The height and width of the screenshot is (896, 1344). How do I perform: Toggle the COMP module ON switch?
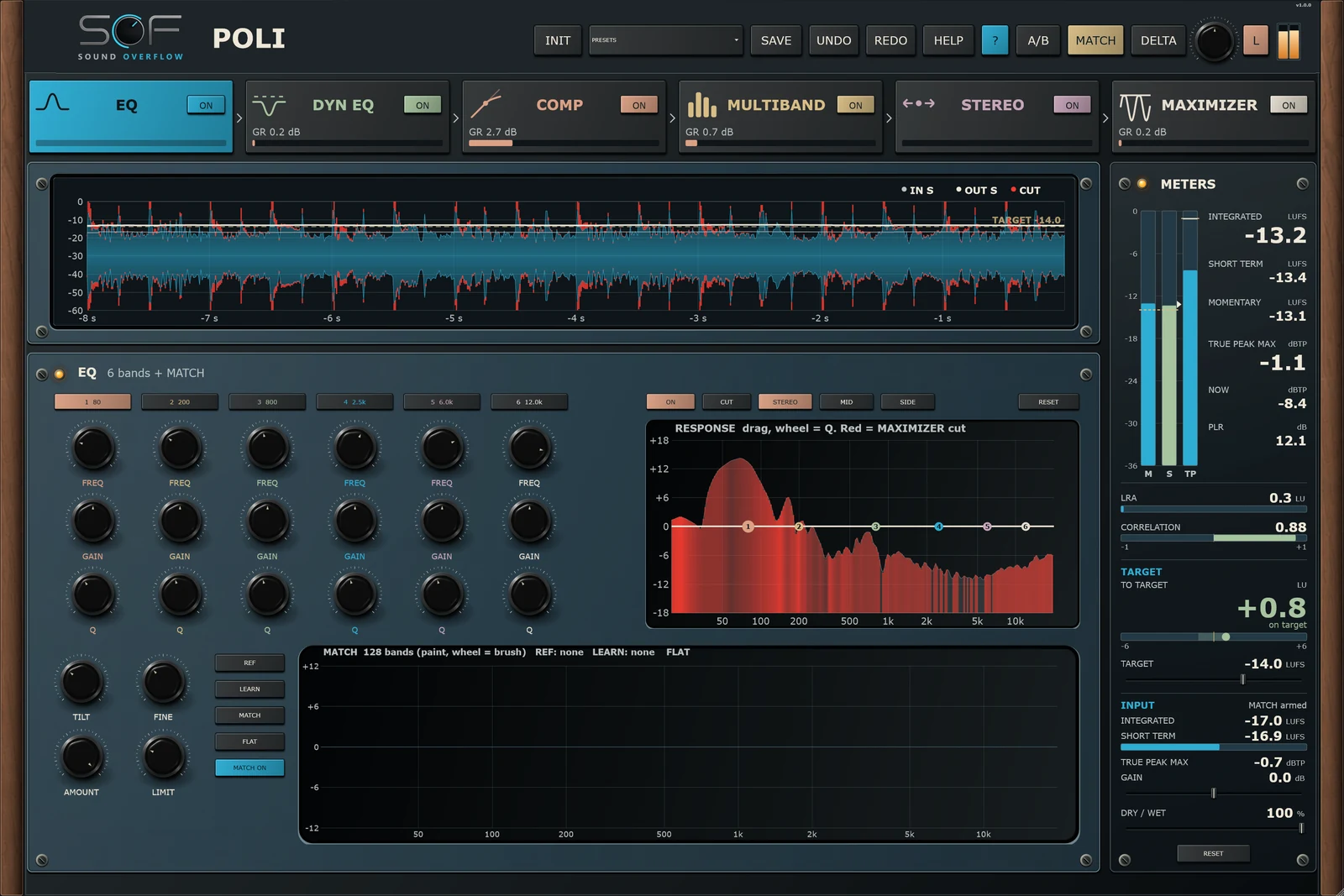pyautogui.click(x=639, y=105)
